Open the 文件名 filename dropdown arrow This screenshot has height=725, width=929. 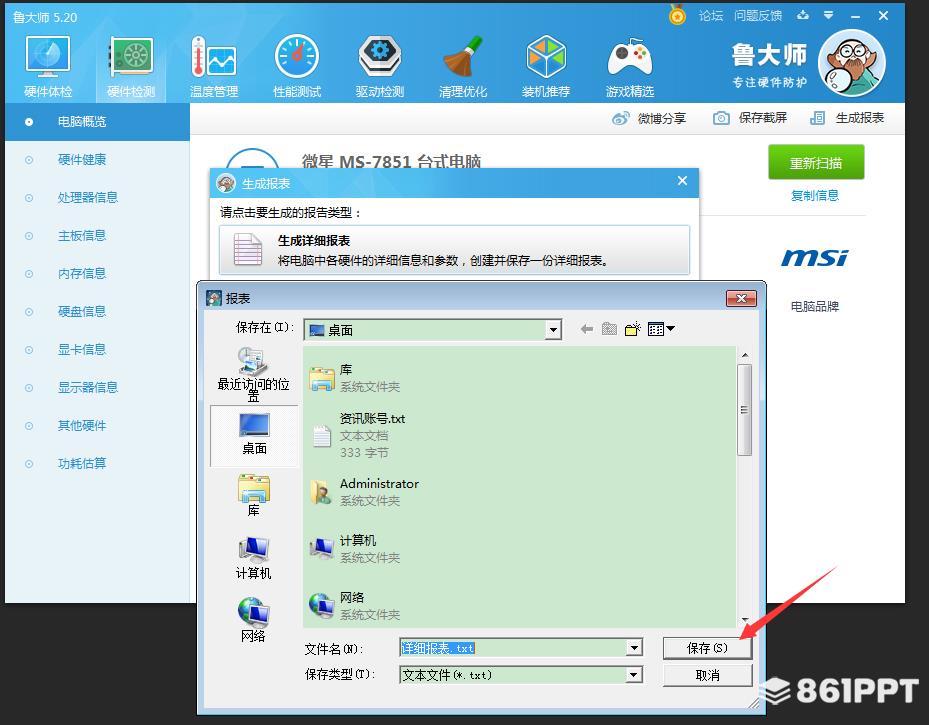coord(634,649)
